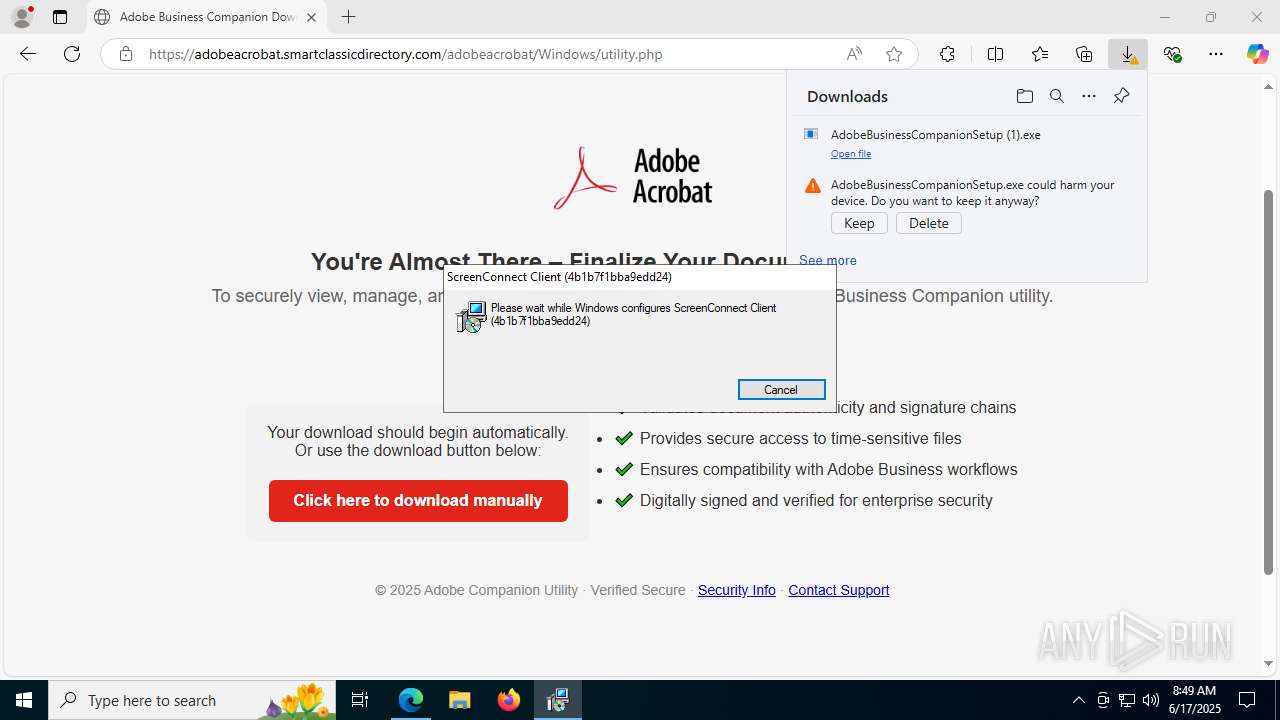
Task: Open a new tab with plus
Action: [348, 17]
